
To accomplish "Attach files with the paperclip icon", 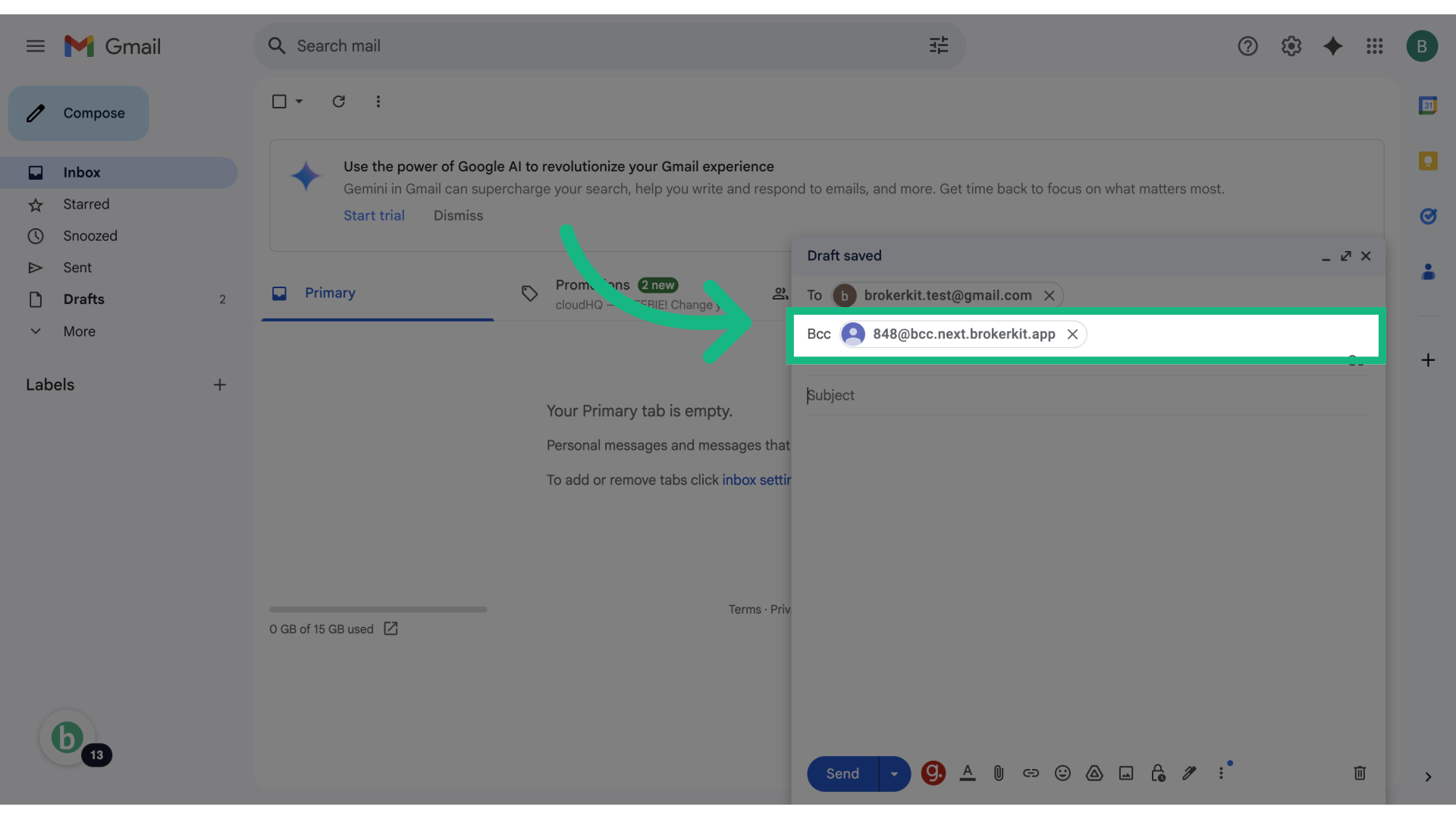I will tap(999, 773).
